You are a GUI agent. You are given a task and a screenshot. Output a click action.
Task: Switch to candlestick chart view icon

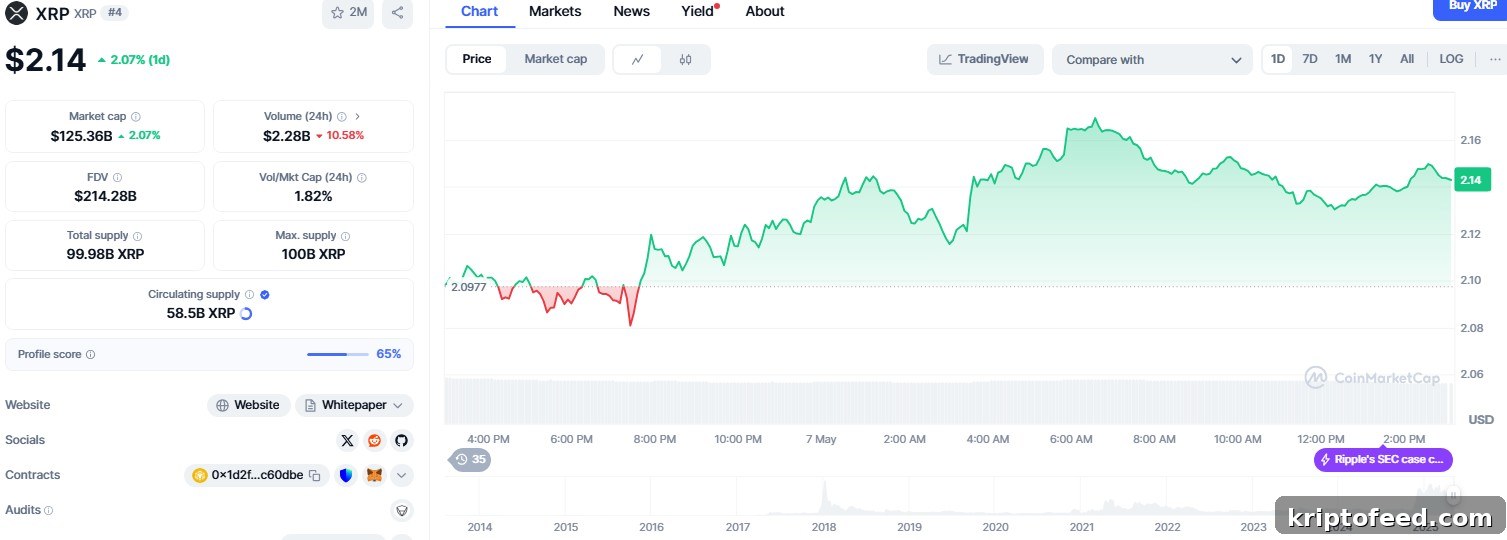pyautogui.click(x=685, y=59)
